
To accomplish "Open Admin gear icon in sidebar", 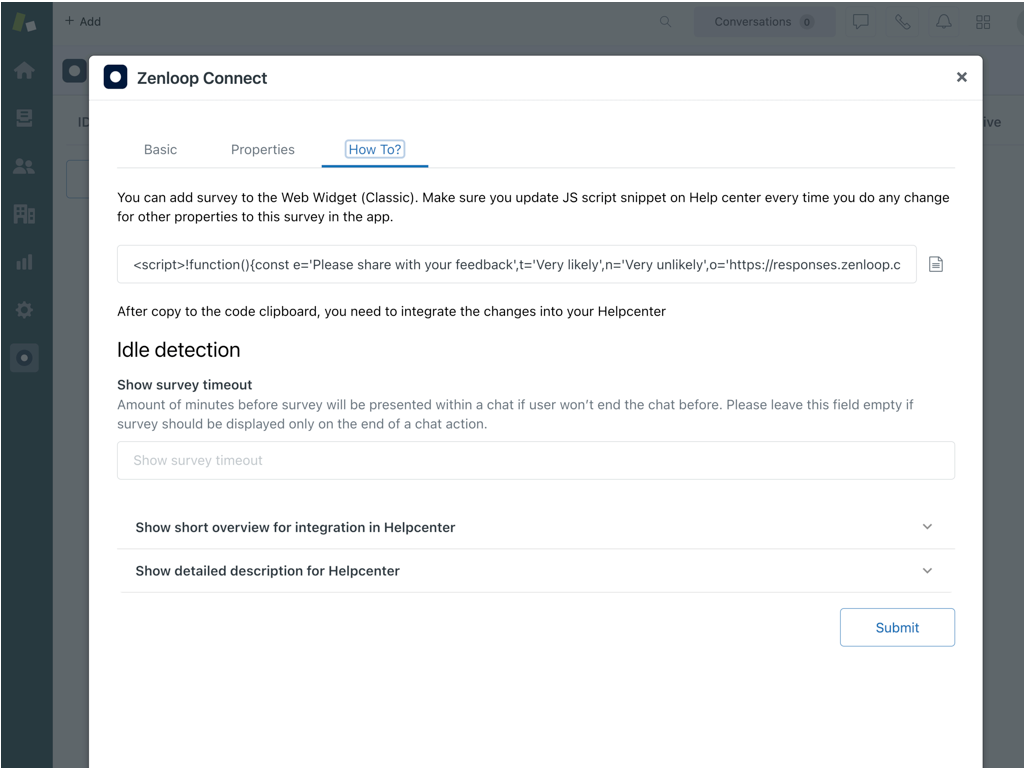I will (x=24, y=310).
